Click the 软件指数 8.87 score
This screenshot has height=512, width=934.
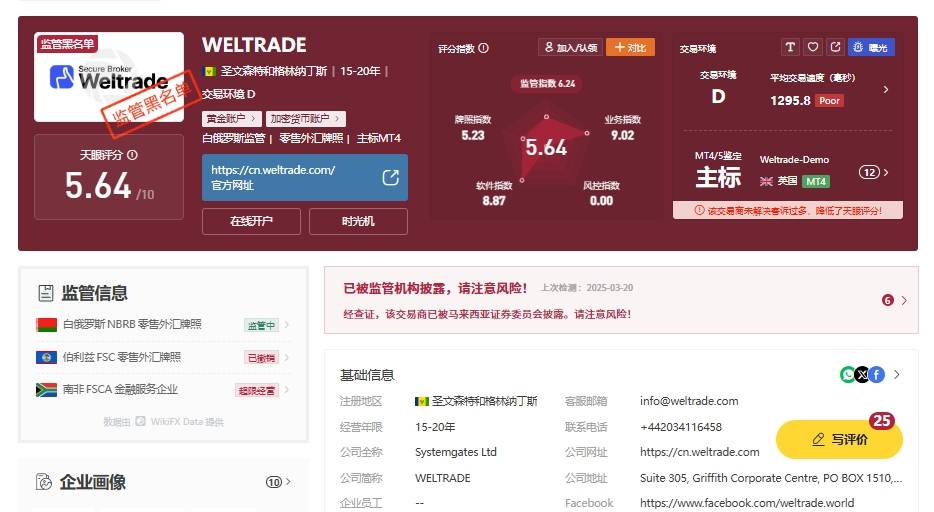(494, 193)
